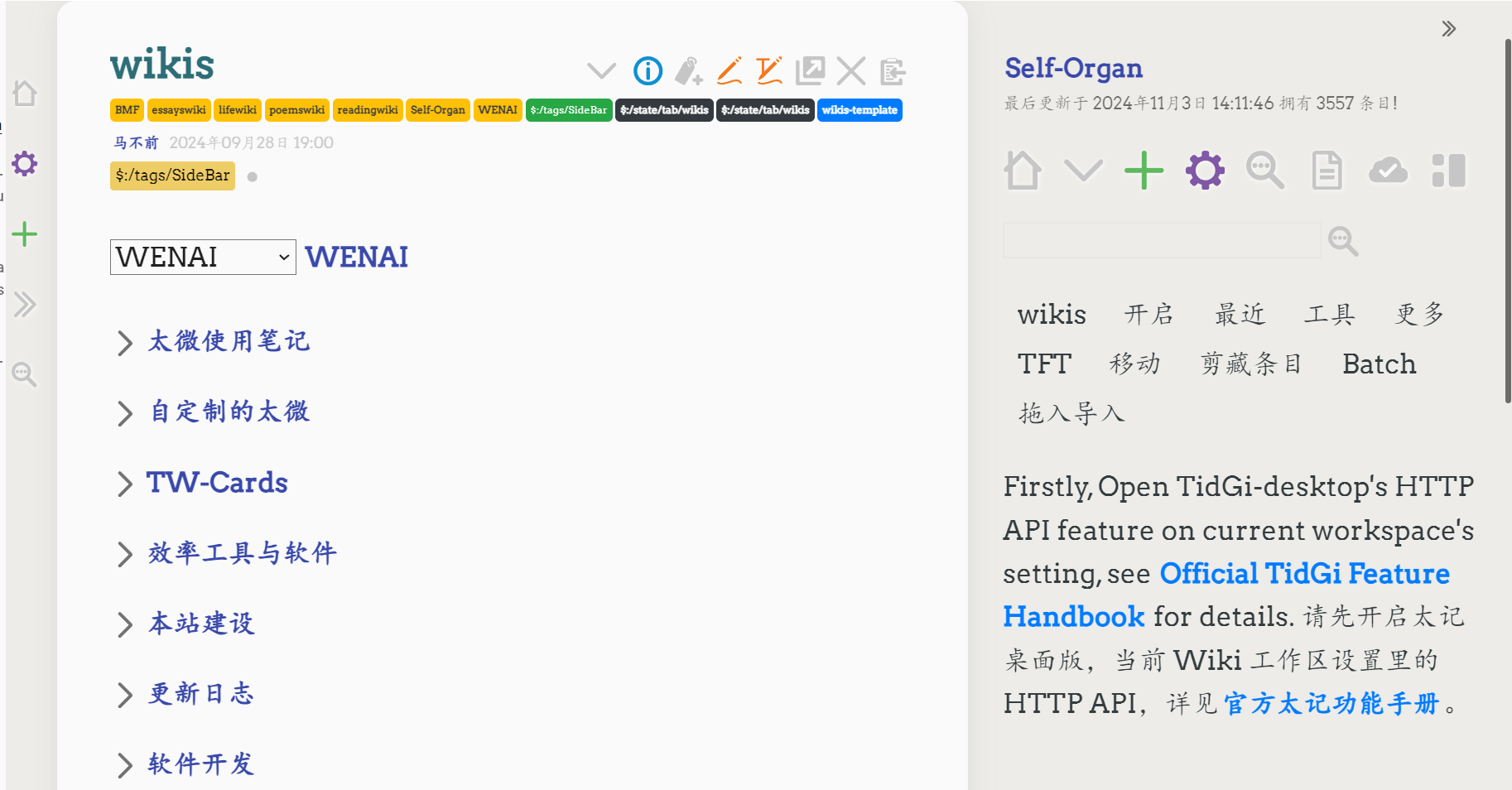Click the gray copy-document icon after the close X
Screen dimensions: 1512x790
click(892, 71)
